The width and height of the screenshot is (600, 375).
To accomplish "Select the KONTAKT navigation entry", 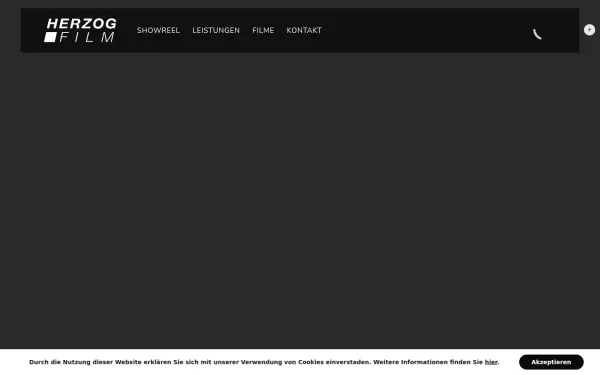I will pos(304,30).
